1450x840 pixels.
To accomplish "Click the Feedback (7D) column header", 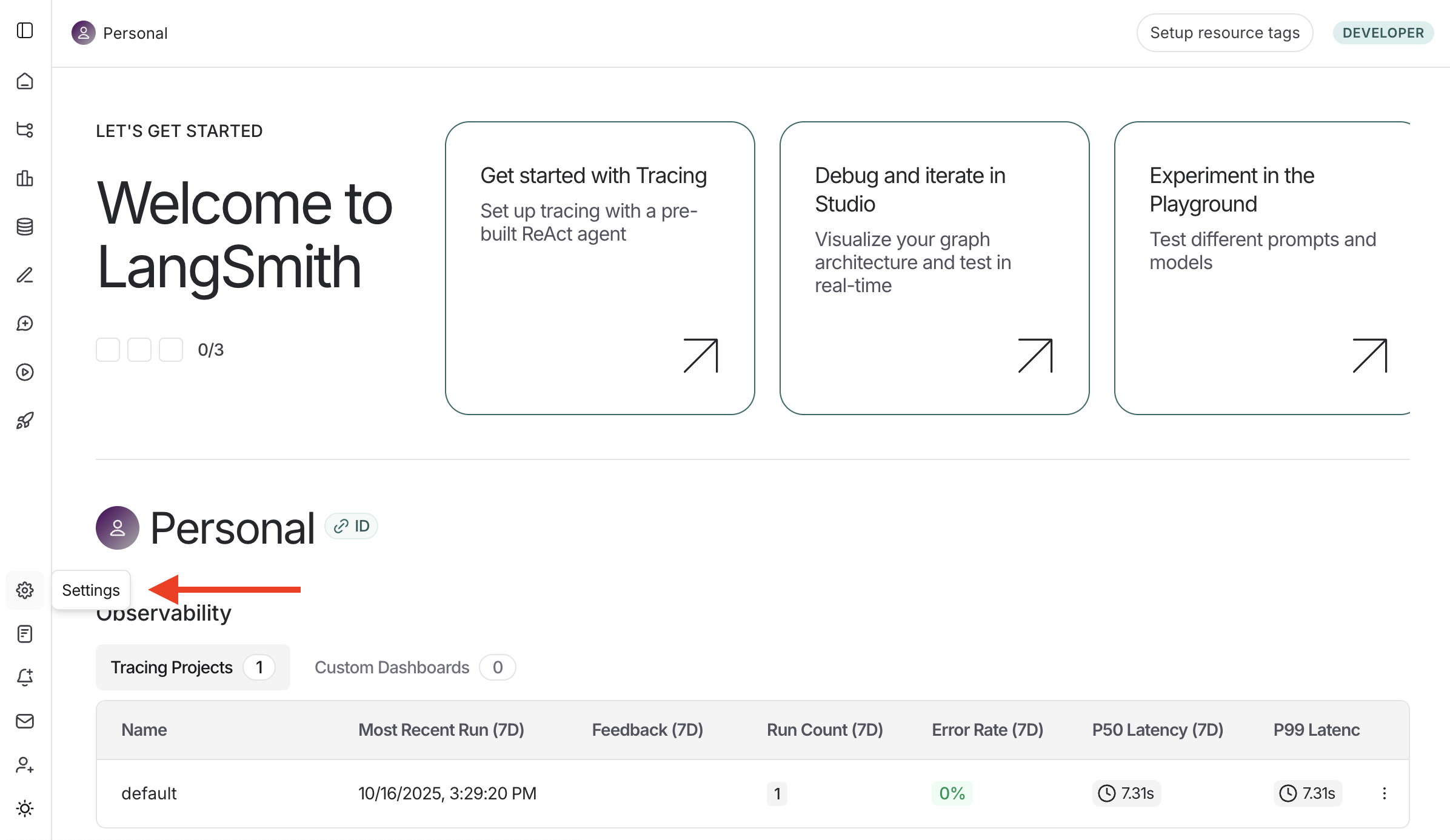I will (647, 730).
